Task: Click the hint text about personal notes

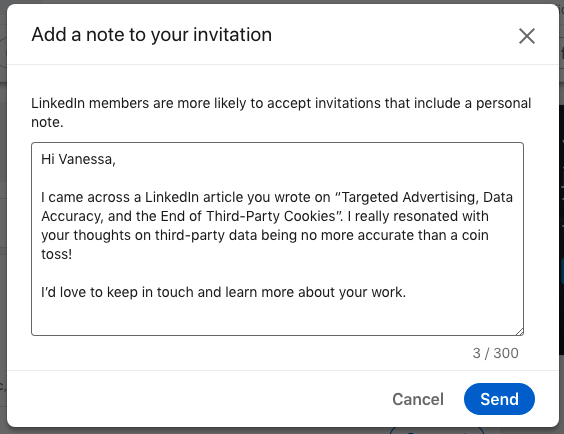Action: click(x=281, y=113)
